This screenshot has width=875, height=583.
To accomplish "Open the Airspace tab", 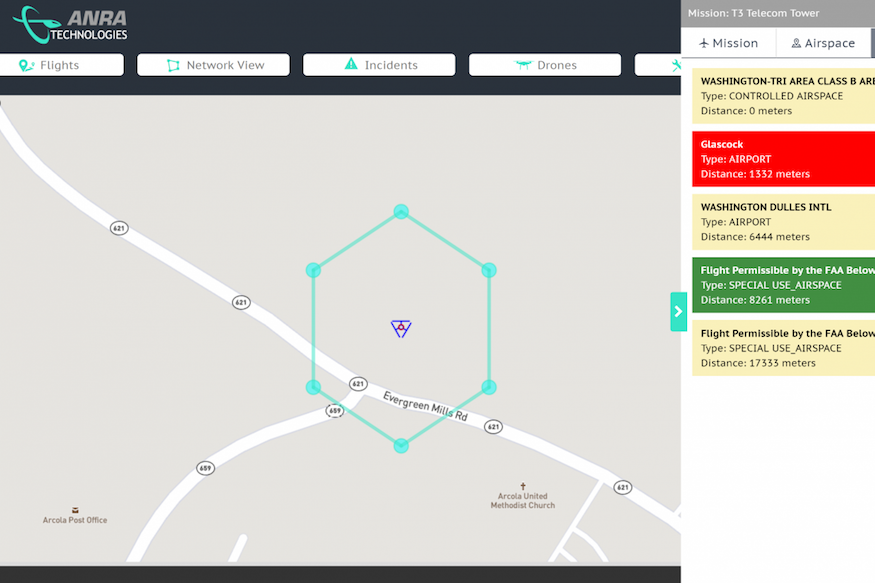I will tap(823, 43).
